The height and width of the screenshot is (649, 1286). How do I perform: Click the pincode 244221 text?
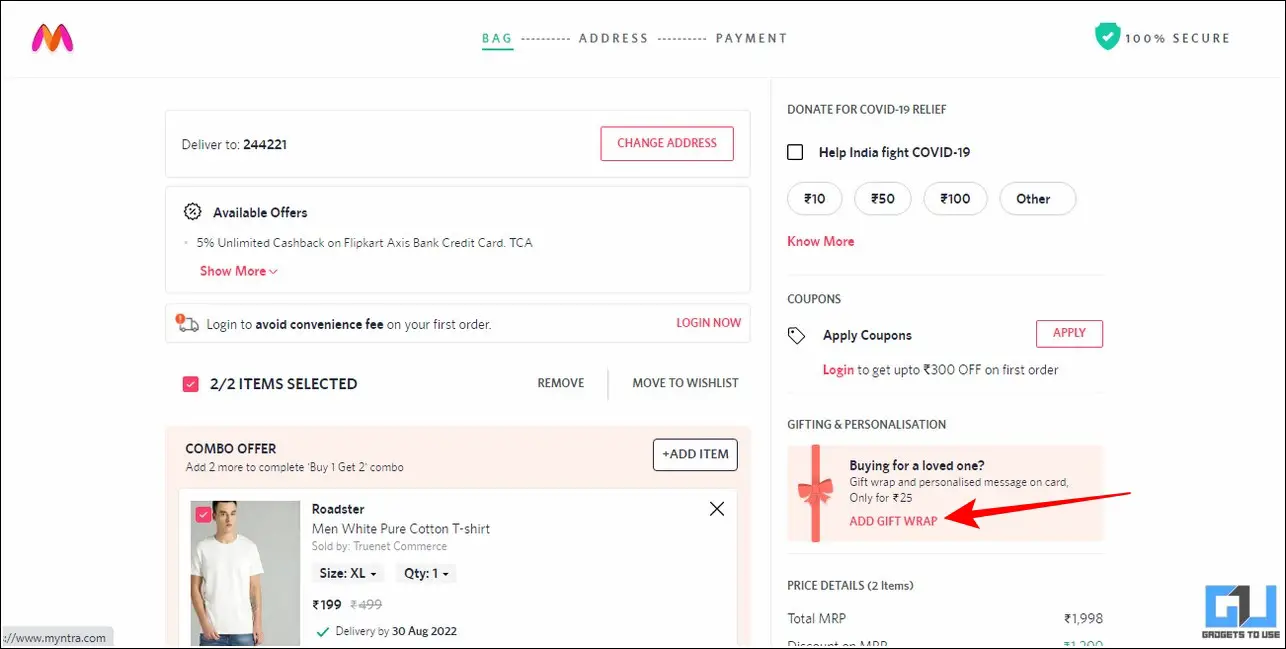coord(265,144)
